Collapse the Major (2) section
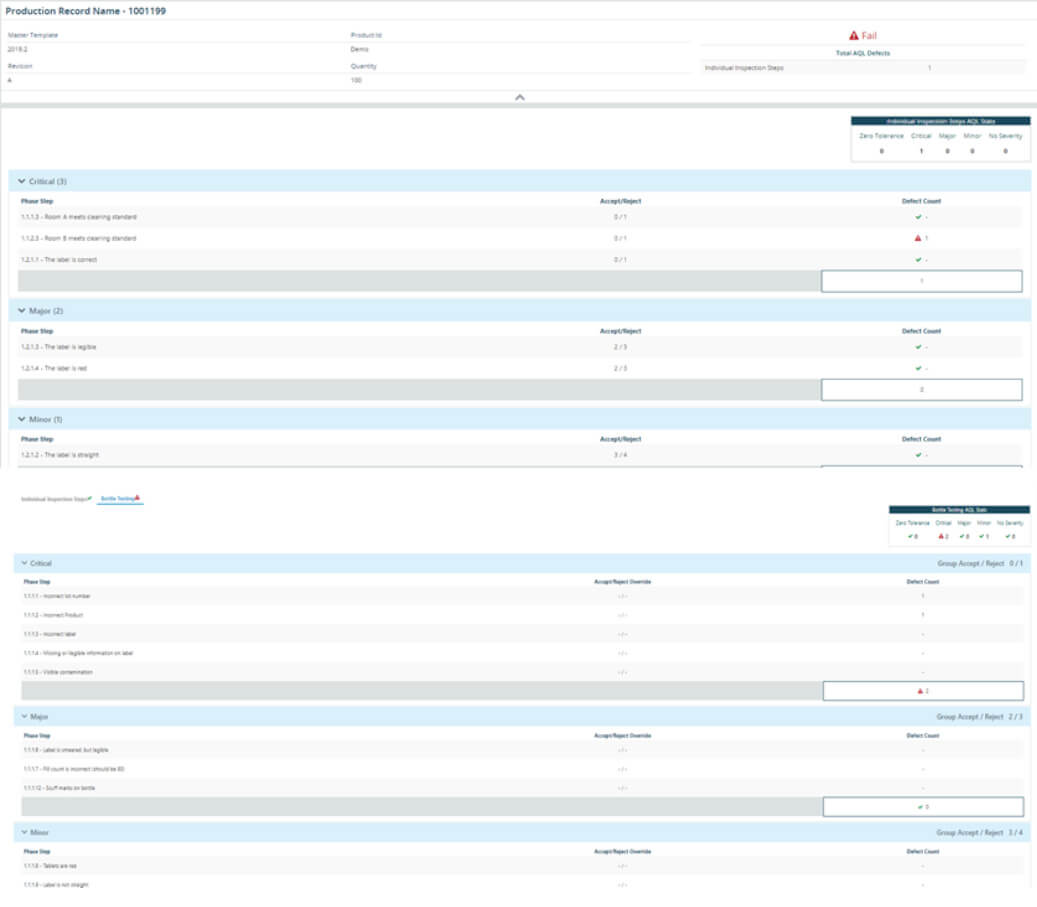Screen dimensions: 1037x907 (22, 311)
